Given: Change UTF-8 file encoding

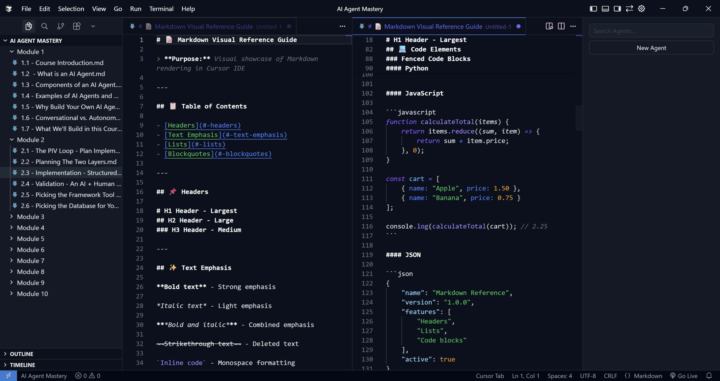Looking at the screenshot, I should click(x=588, y=376).
